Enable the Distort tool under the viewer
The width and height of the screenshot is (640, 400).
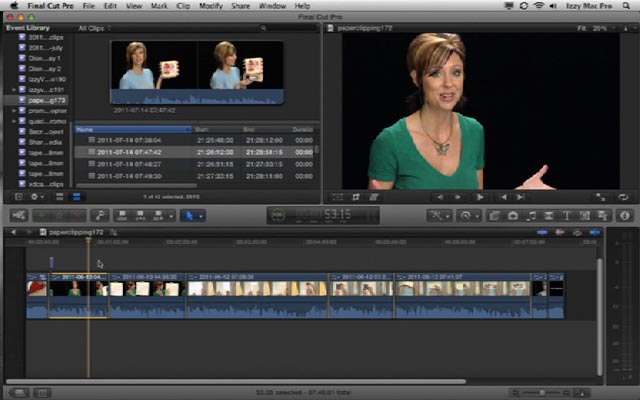[x=373, y=197]
